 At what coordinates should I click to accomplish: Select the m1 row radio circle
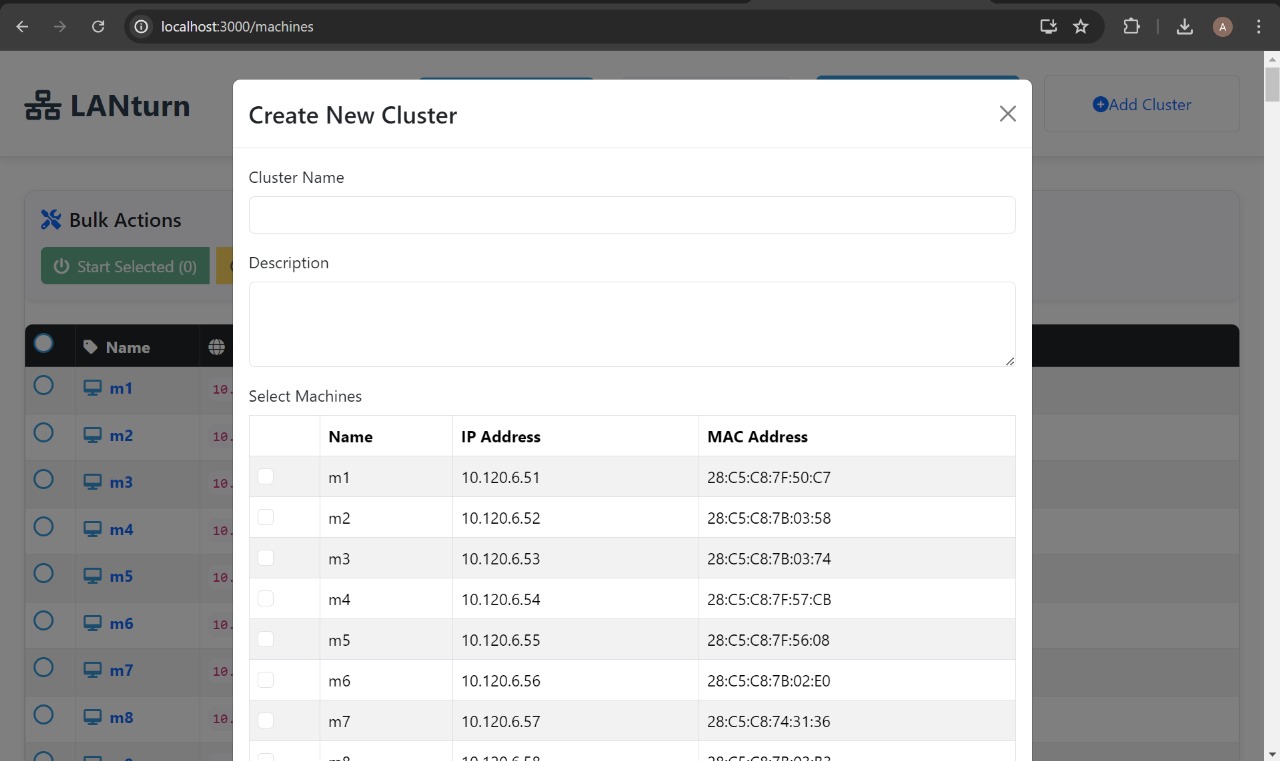click(x=43, y=385)
